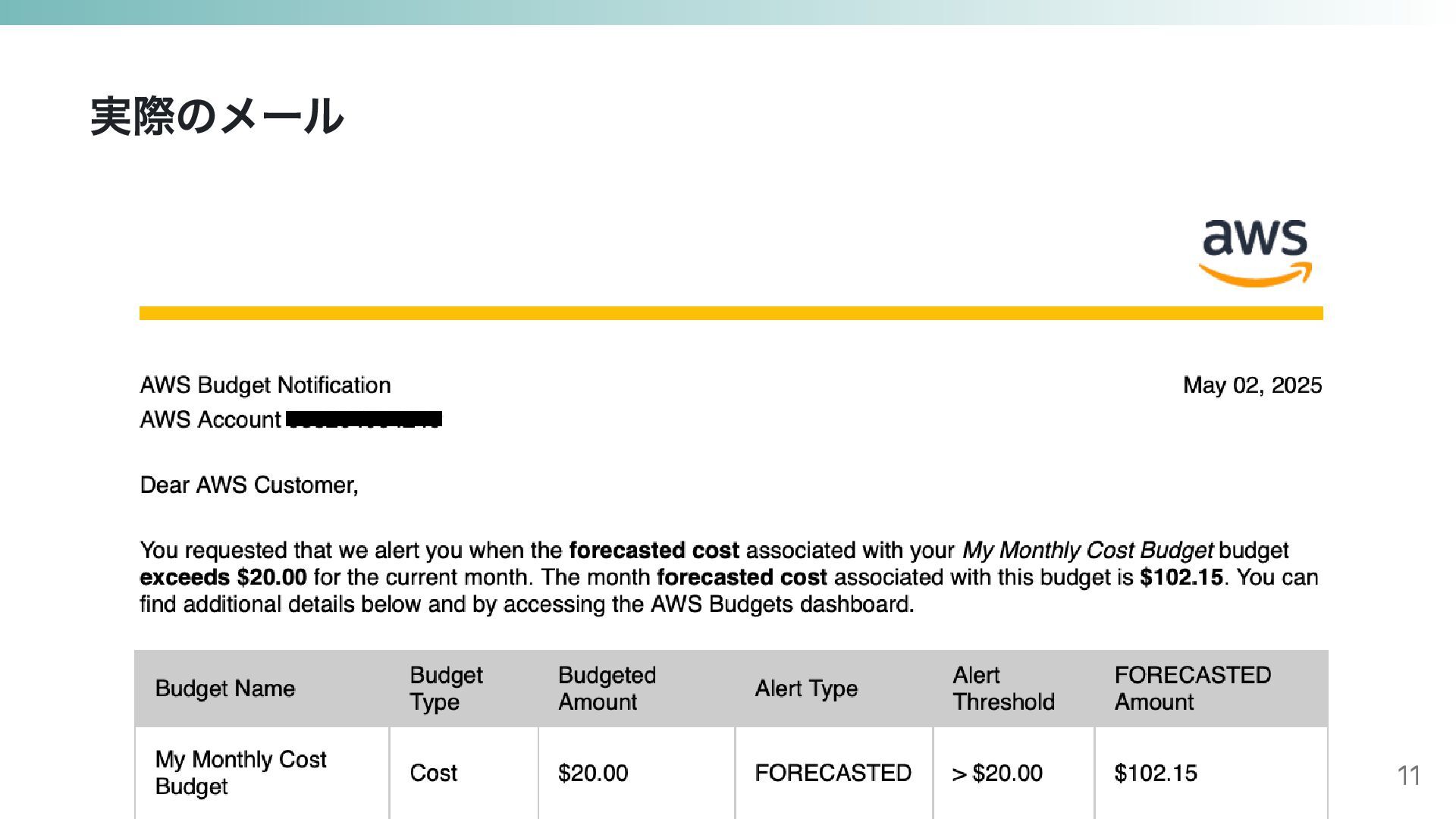Click the bold $102.15 in the paragraph
The height and width of the screenshot is (819, 1456).
pos(1181,577)
